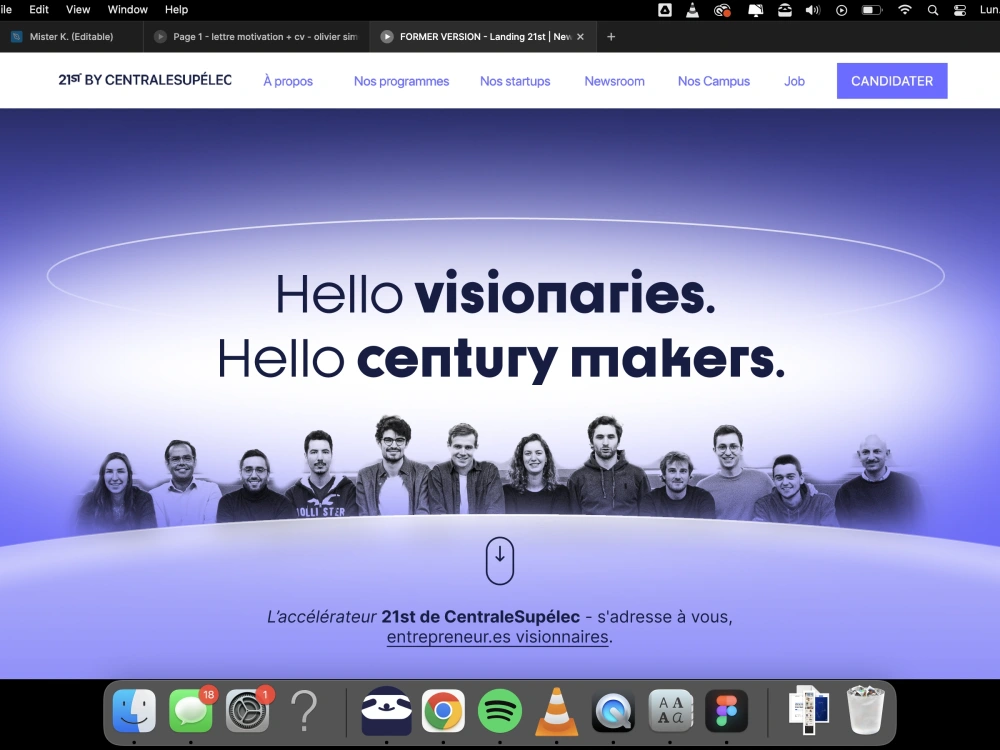Show battery status in the menu bar
1000x750 pixels.
point(871,10)
